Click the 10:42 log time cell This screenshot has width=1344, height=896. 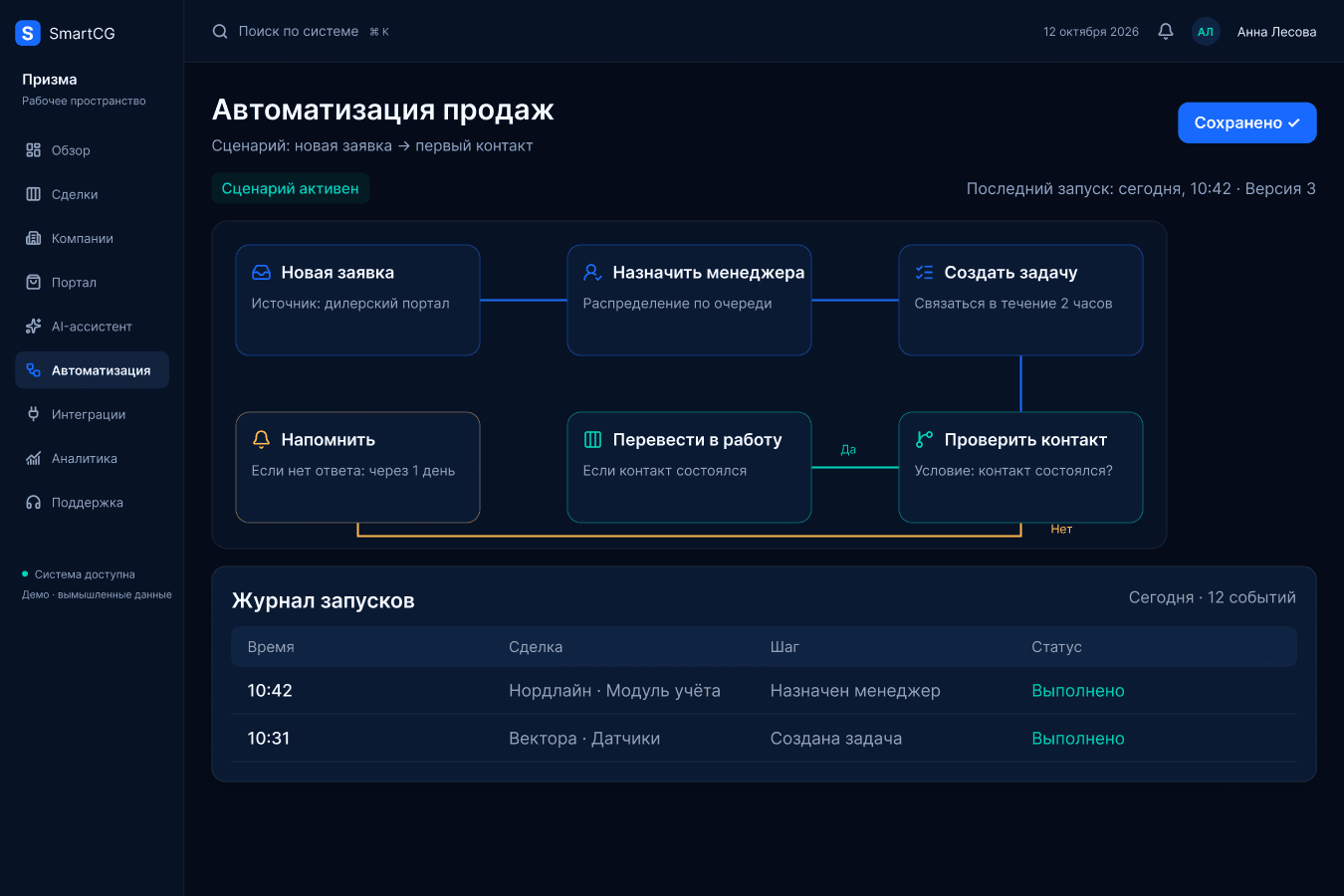[270, 691]
